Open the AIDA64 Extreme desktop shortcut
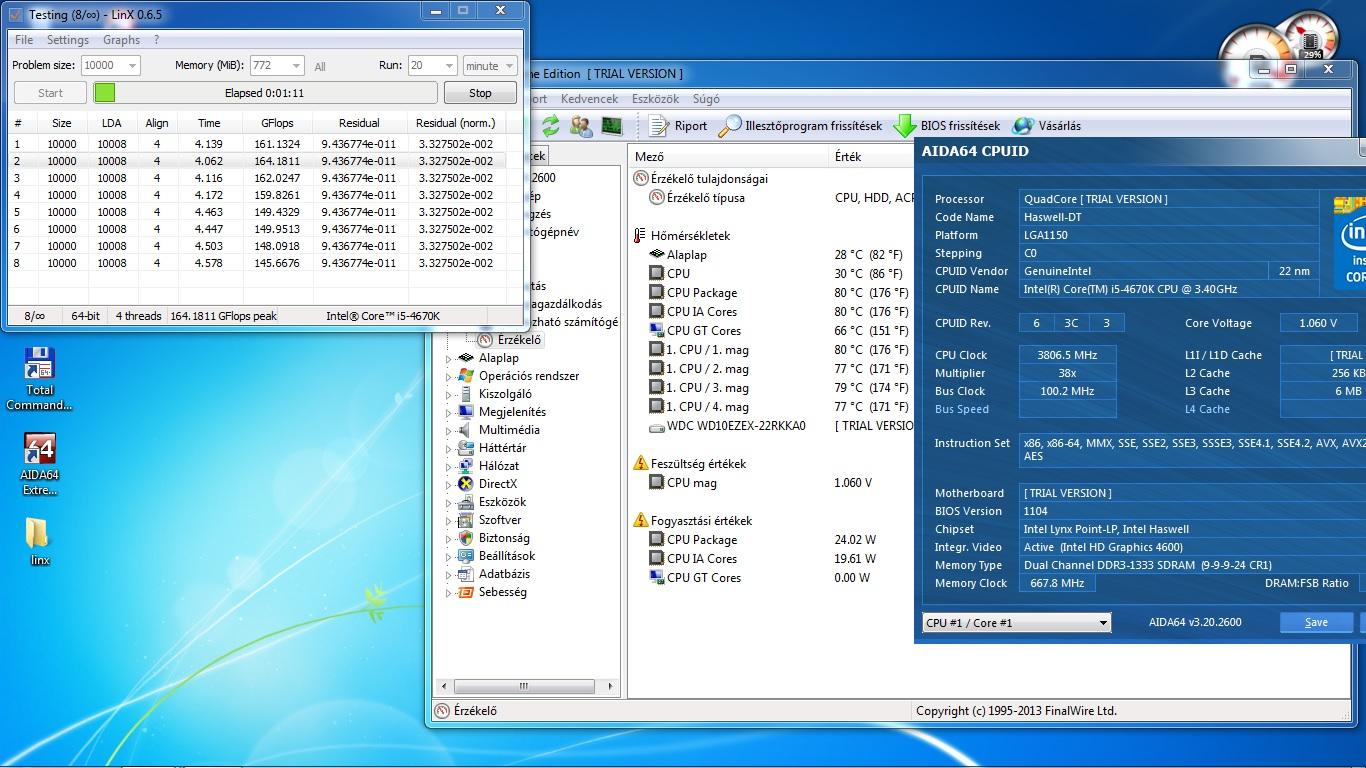Screen dimensions: 1366x768 click(39, 464)
